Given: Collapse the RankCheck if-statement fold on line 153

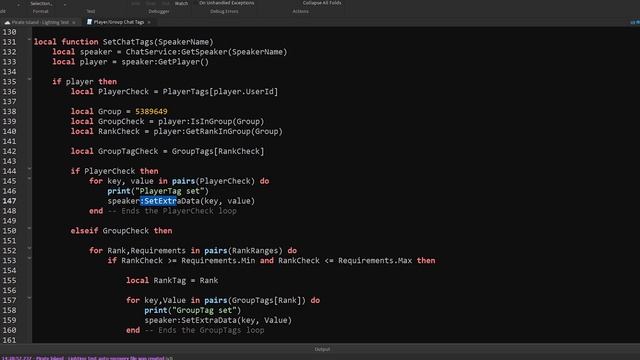Looking at the screenshot, I should pos(29,258).
